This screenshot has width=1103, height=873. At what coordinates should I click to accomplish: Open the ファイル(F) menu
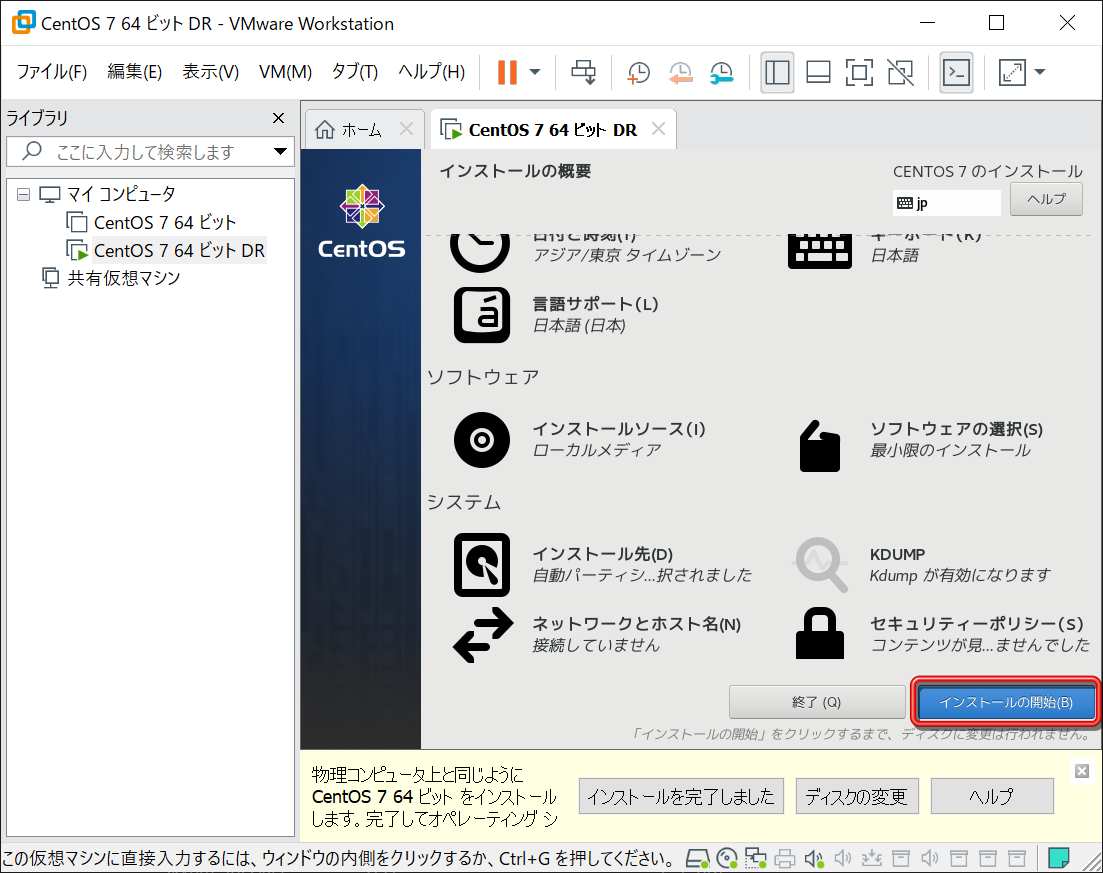point(52,72)
